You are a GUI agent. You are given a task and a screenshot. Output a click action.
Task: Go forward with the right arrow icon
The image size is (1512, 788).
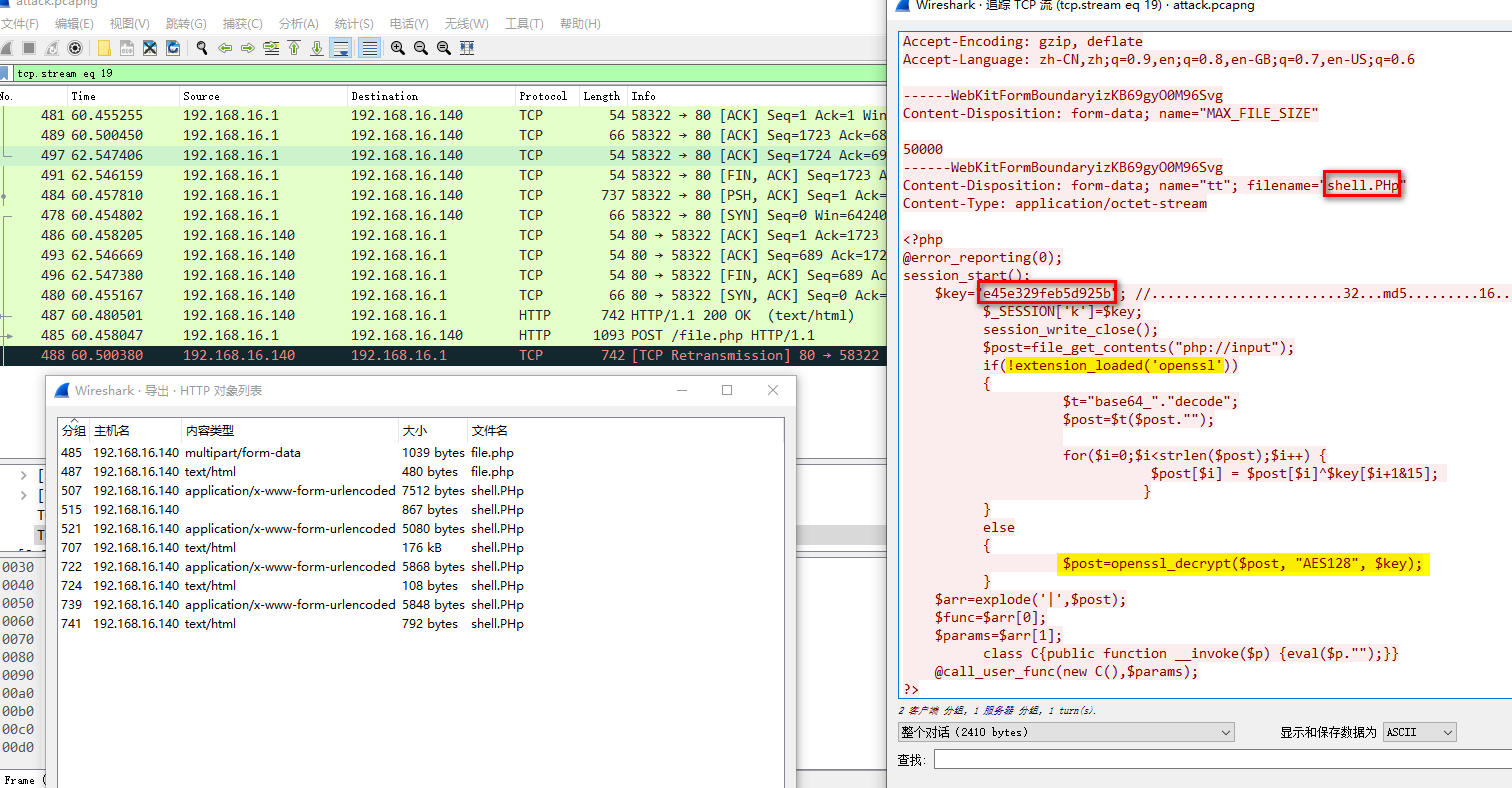[x=248, y=48]
